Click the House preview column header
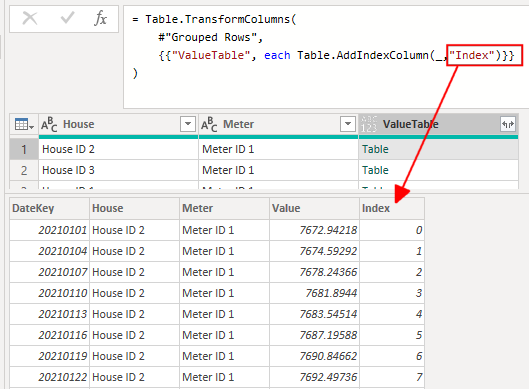 (x=135, y=209)
